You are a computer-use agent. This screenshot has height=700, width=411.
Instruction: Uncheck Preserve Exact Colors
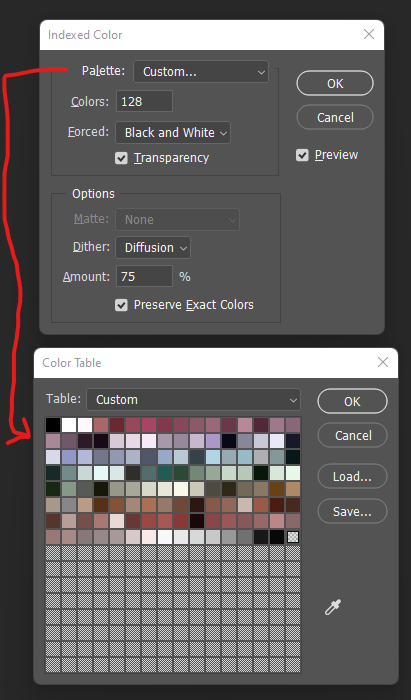(x=121, y=305)
